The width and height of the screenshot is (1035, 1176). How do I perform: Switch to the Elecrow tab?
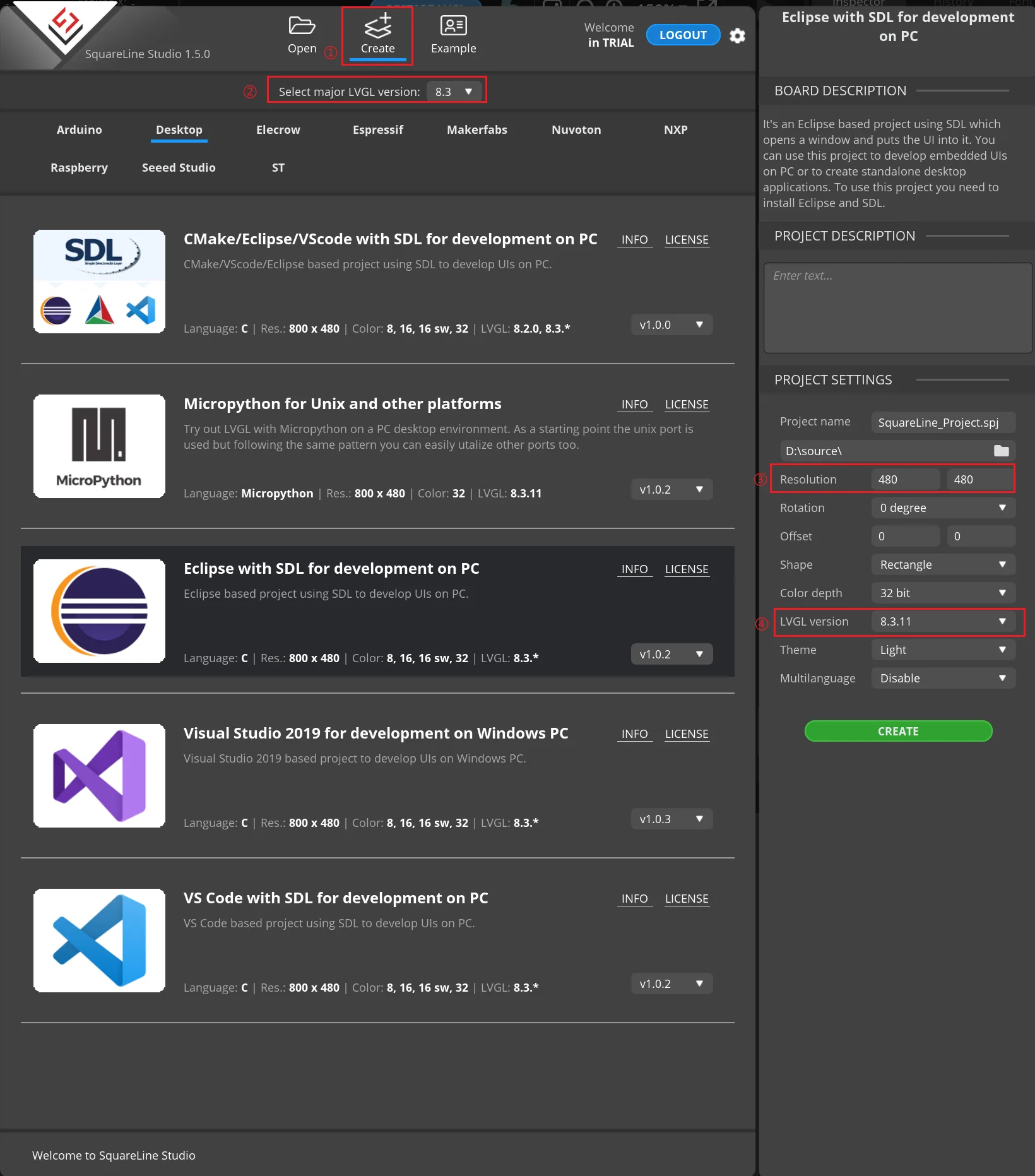click(x=278, y=130)
